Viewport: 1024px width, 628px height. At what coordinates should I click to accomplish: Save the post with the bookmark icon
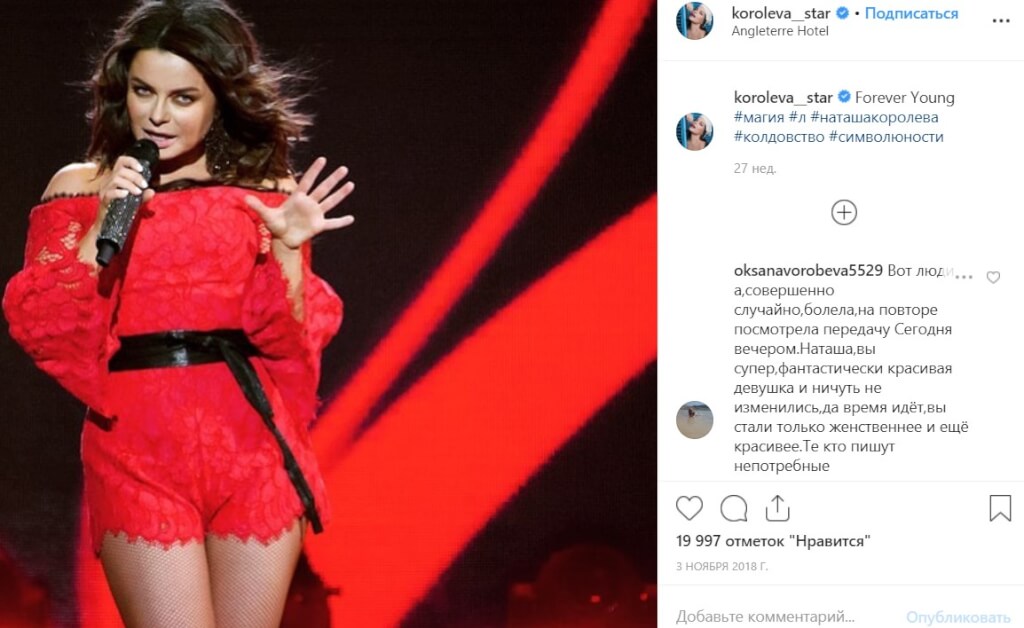click(x=1000, y=508)
